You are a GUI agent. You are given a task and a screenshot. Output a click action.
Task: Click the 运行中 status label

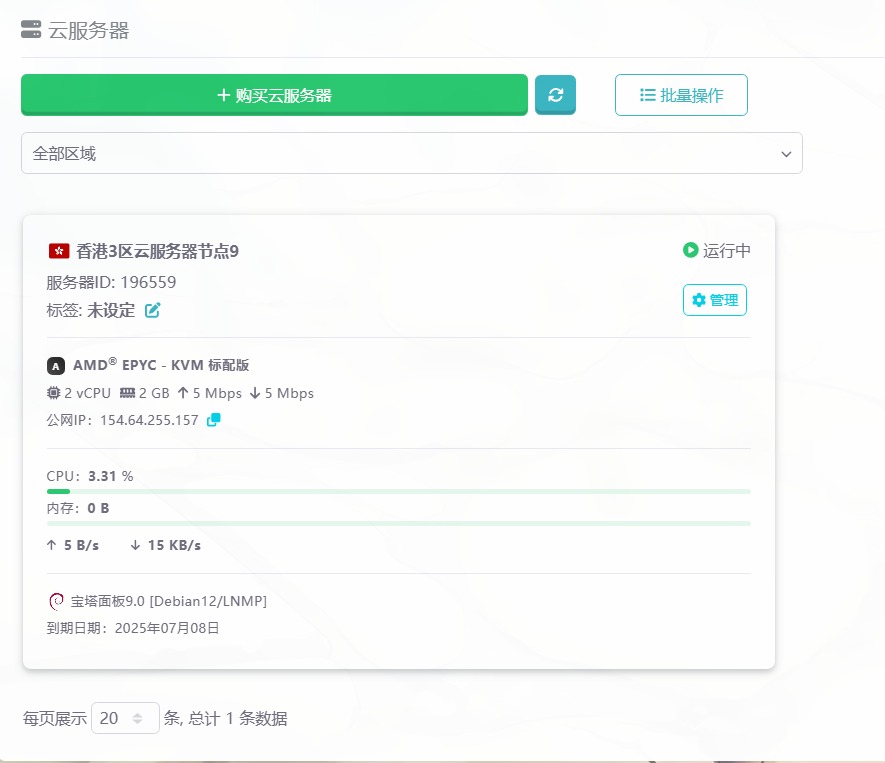click(x=726, y=250)
